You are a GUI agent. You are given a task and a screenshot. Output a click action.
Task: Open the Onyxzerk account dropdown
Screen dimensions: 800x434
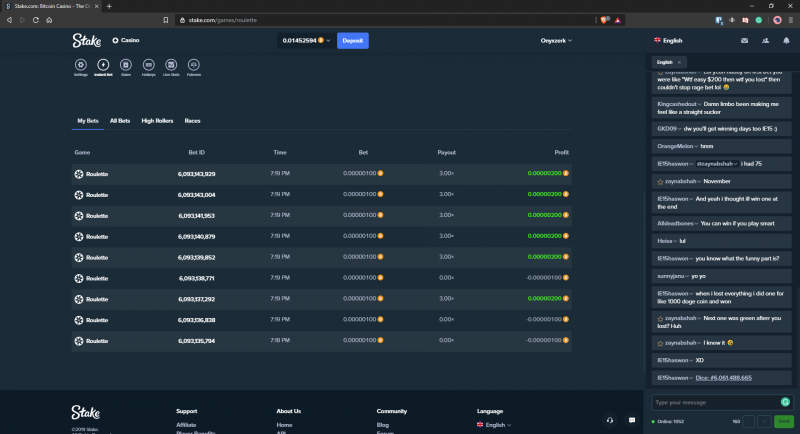pos(556,40)
